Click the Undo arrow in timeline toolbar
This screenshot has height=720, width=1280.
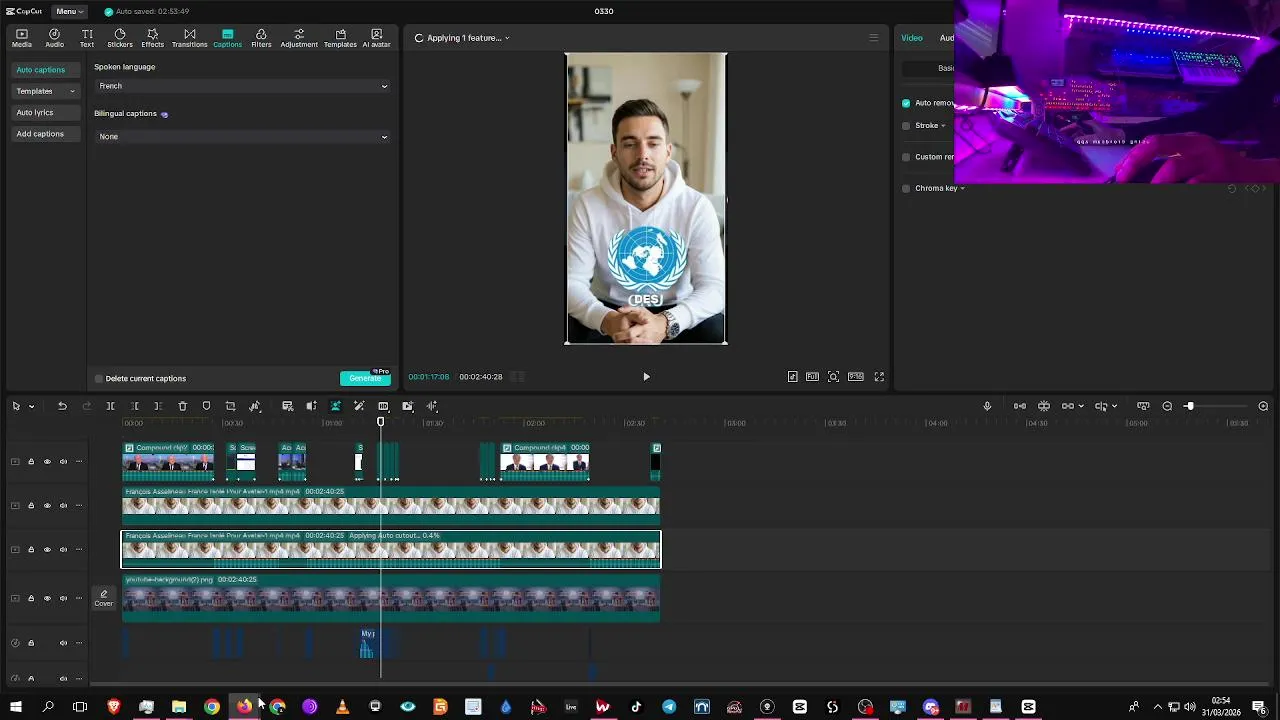pos(62,406)
